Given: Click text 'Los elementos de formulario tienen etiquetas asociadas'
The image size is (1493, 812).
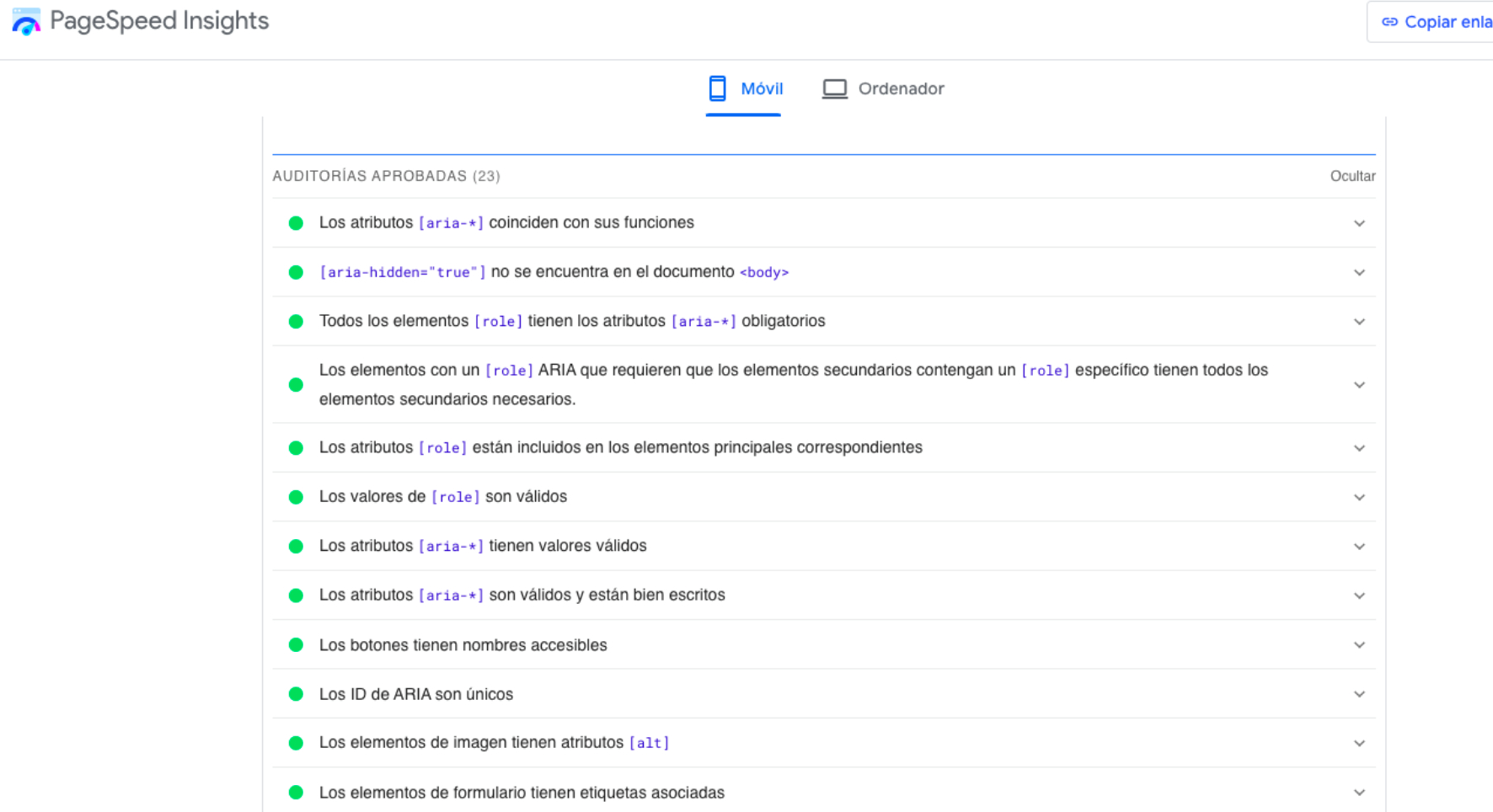Looking at the screenshot, I should pyautogui.click(x=522, y=793).
